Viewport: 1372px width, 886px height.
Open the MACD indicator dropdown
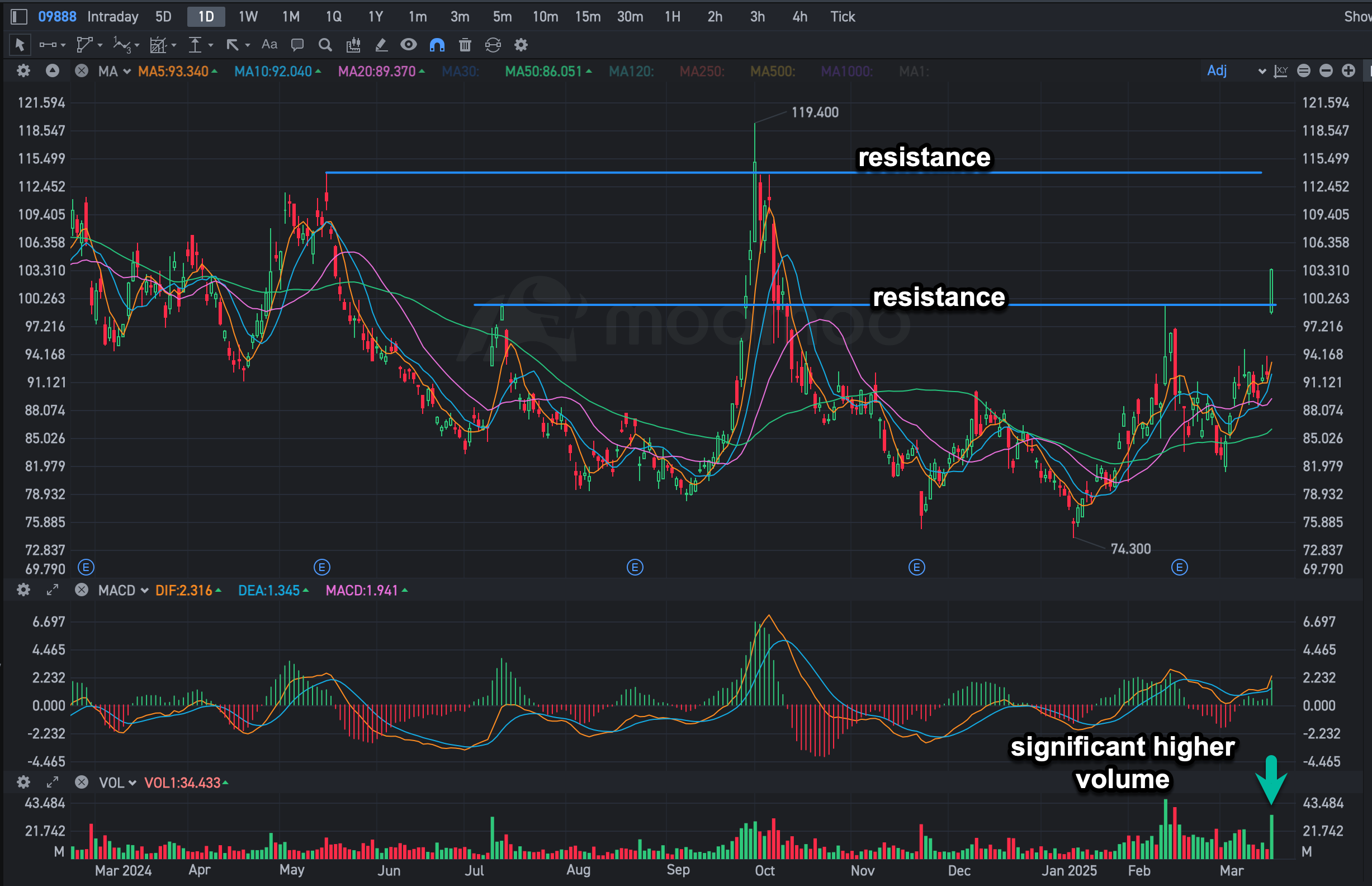pos(144,591)
